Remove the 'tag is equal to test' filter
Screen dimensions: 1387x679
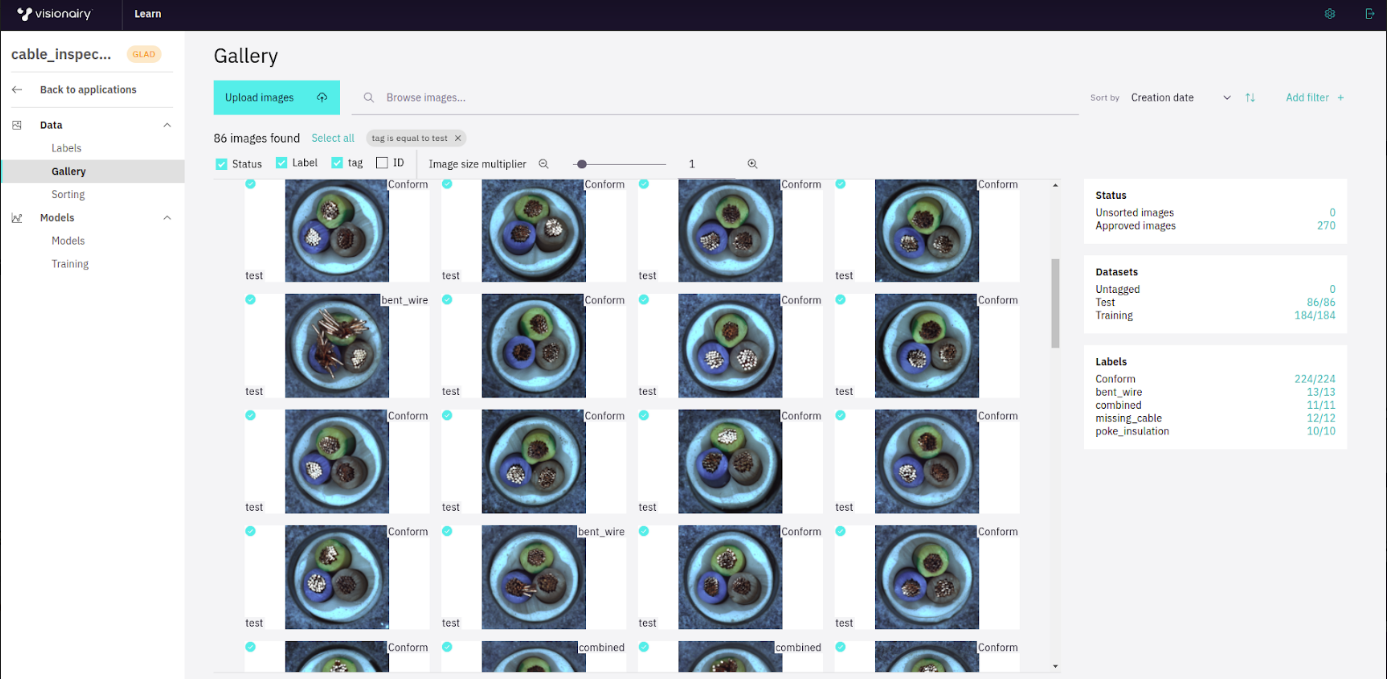(x=458, y=138)
